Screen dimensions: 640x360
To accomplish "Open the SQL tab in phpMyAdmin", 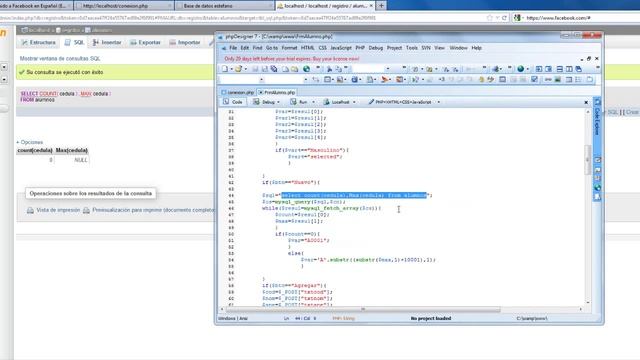I will pyautogui.click(x=74, y=42).
